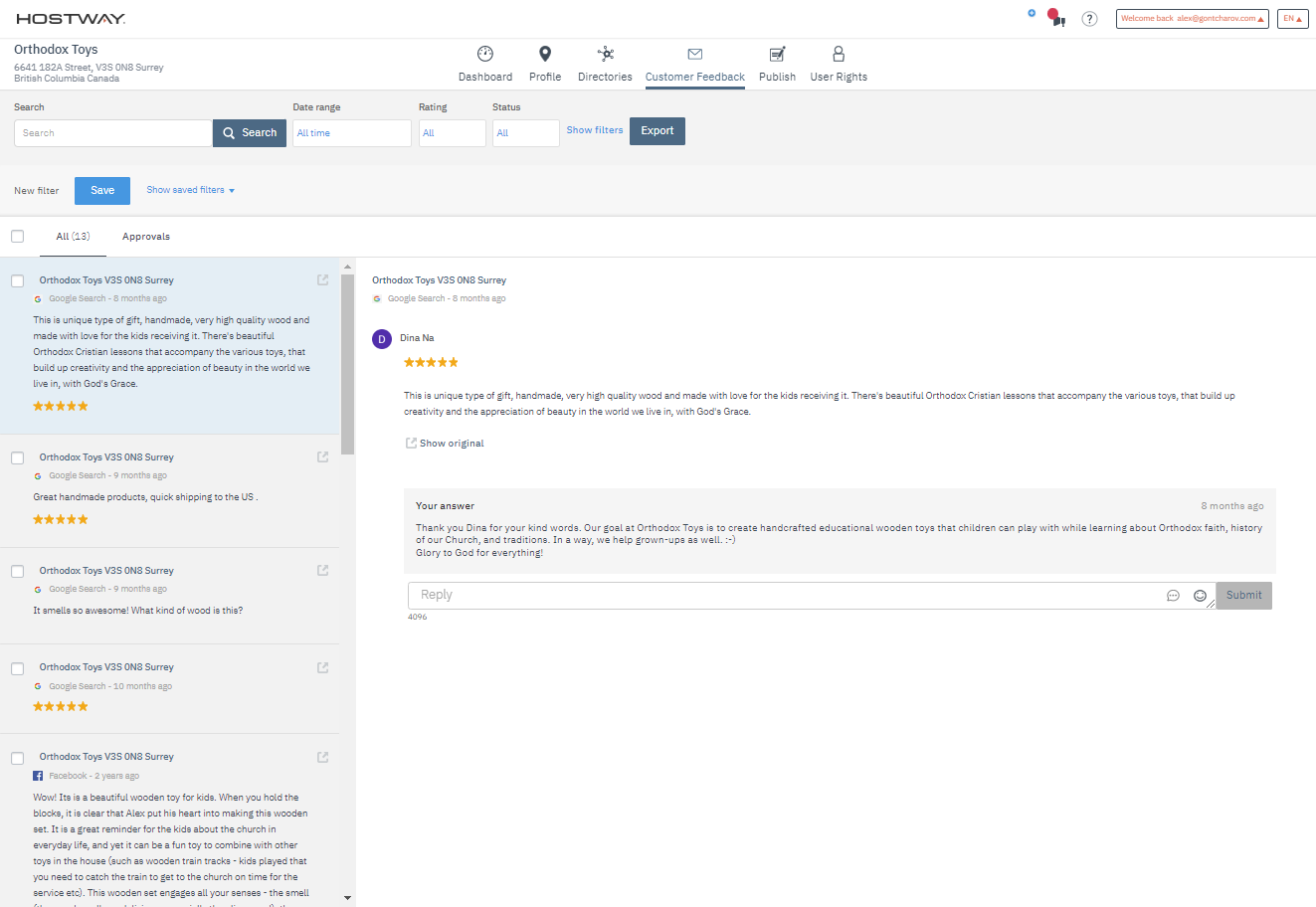Go to Publish label in navigation

coord(777,77)
